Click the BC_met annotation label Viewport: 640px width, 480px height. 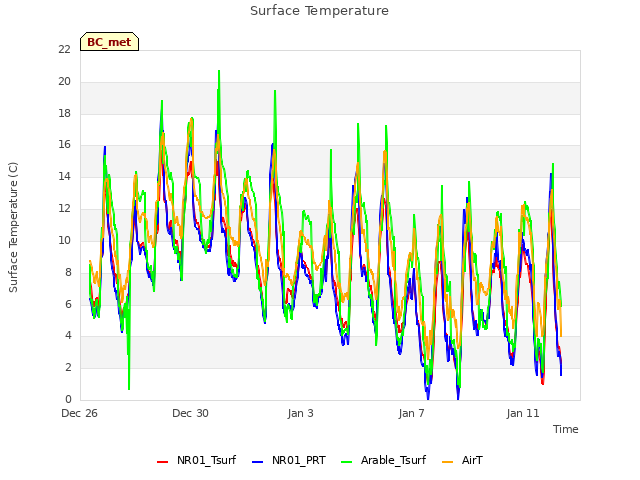(x=109, y=42)
